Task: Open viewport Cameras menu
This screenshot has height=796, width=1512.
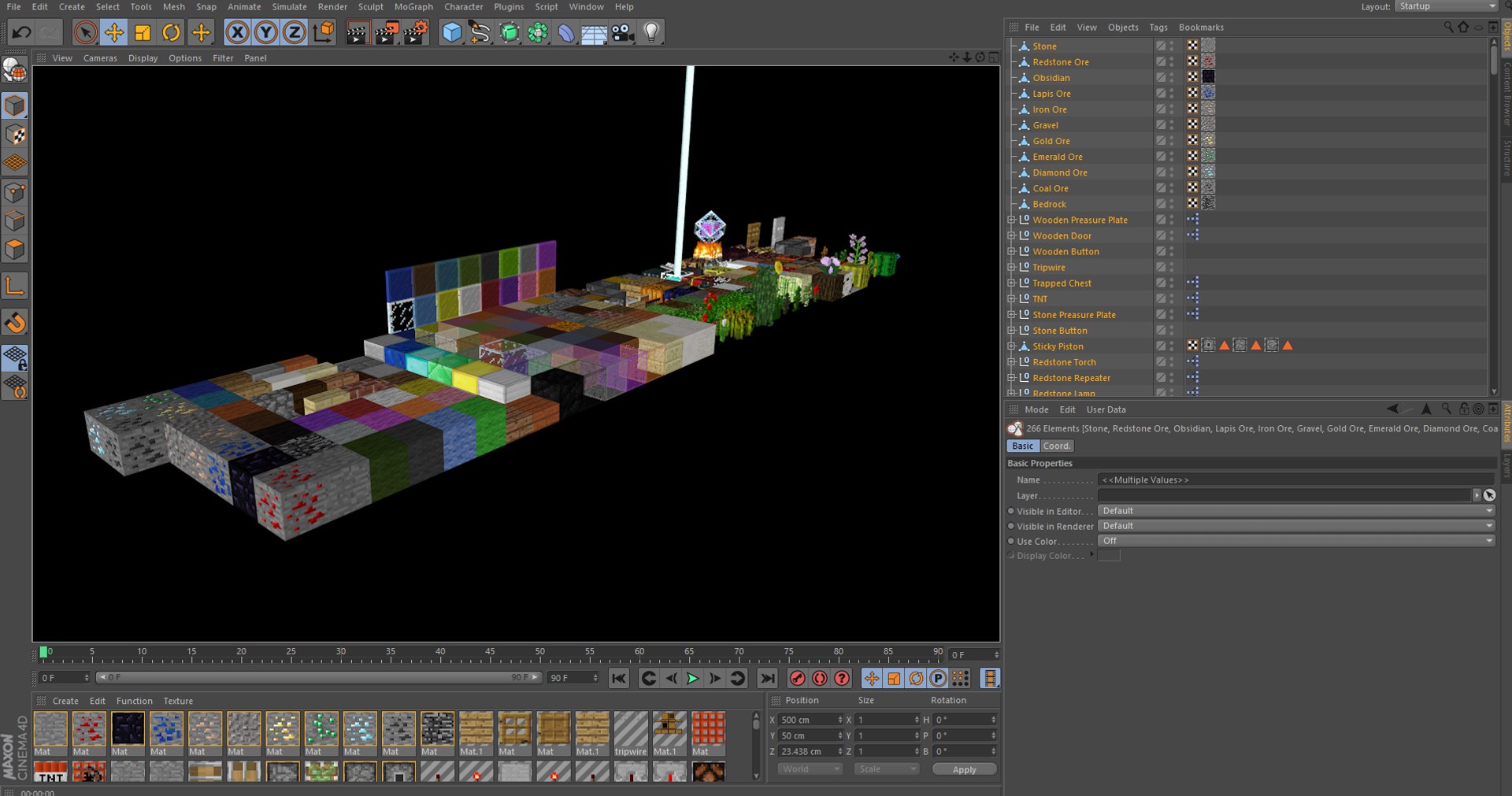Action: click(100, 57)
